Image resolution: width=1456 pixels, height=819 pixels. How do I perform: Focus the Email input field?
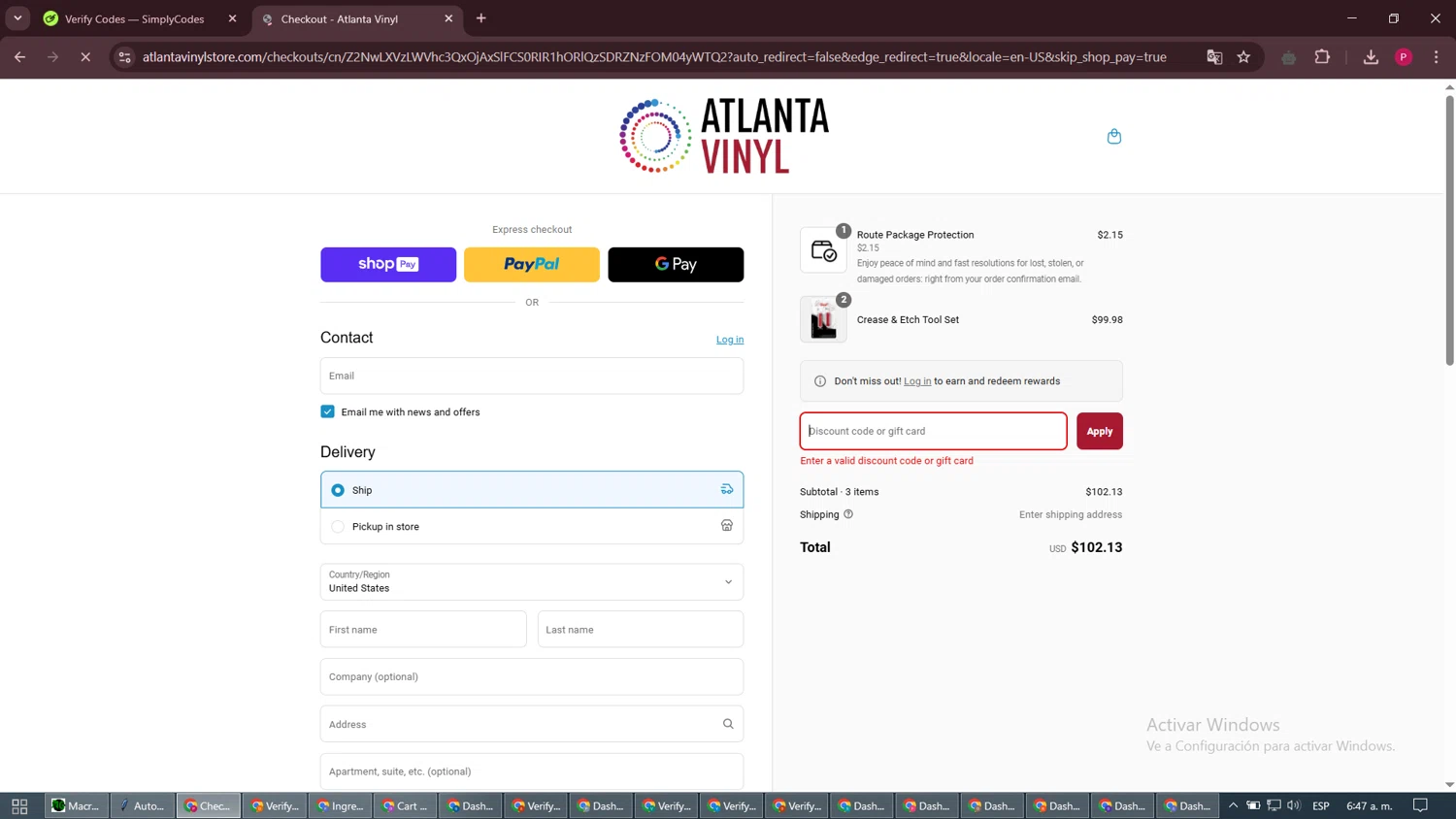pos(532,376)
